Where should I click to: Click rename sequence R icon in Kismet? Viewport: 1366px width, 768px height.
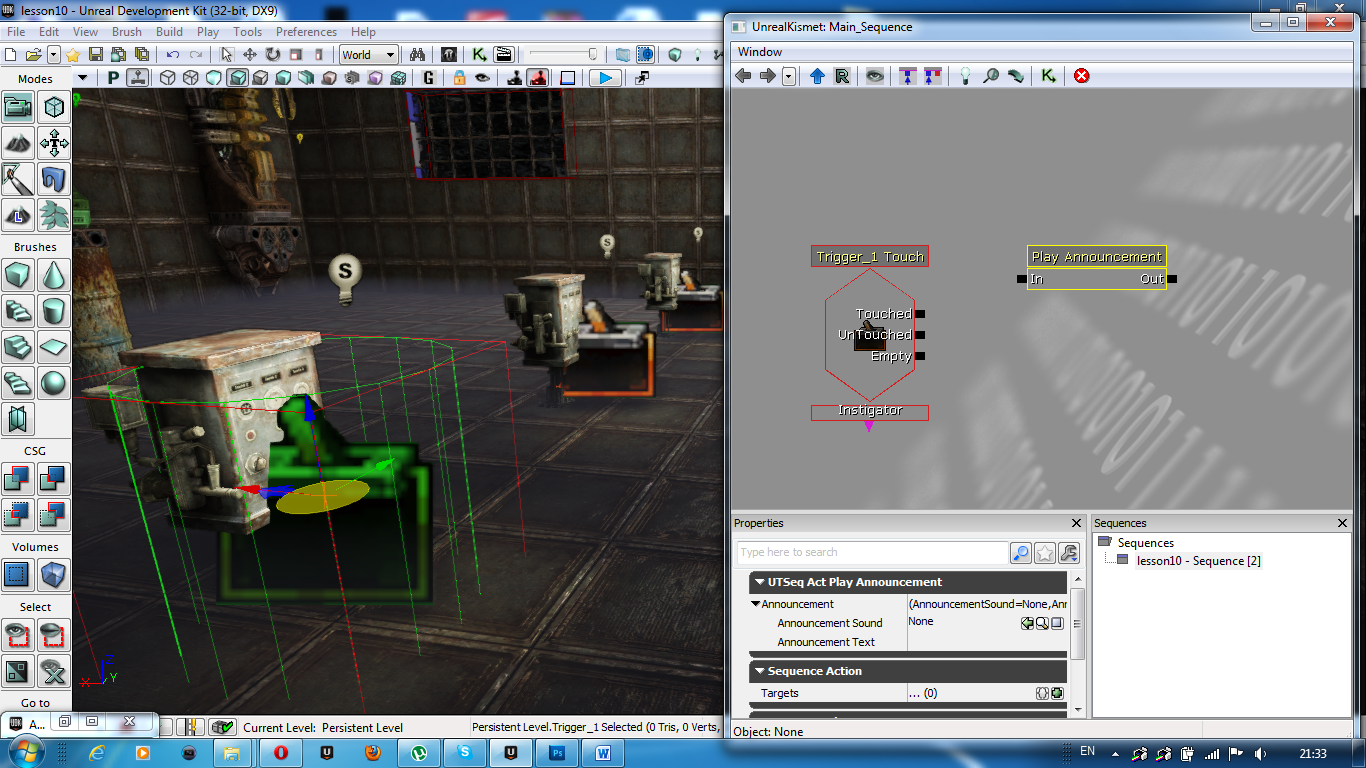pos(842,76)
